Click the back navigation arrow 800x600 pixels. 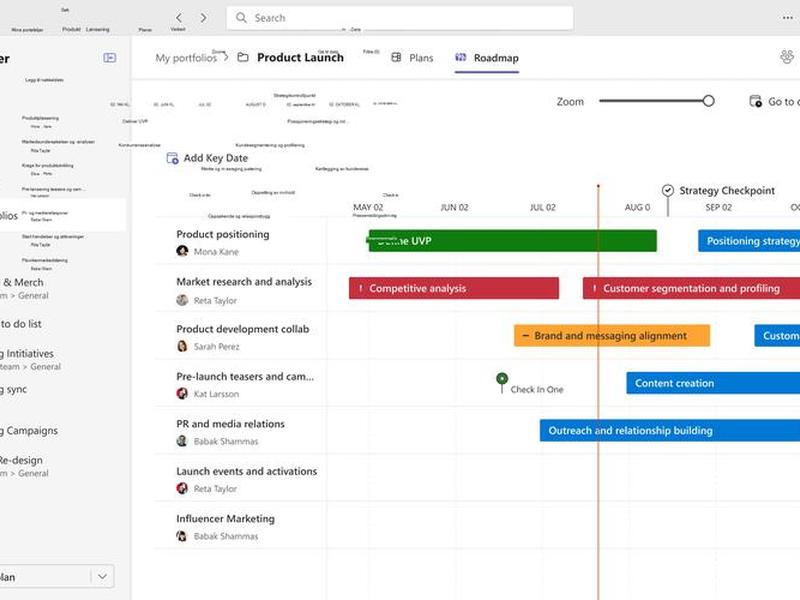click(x=179, y=18)
